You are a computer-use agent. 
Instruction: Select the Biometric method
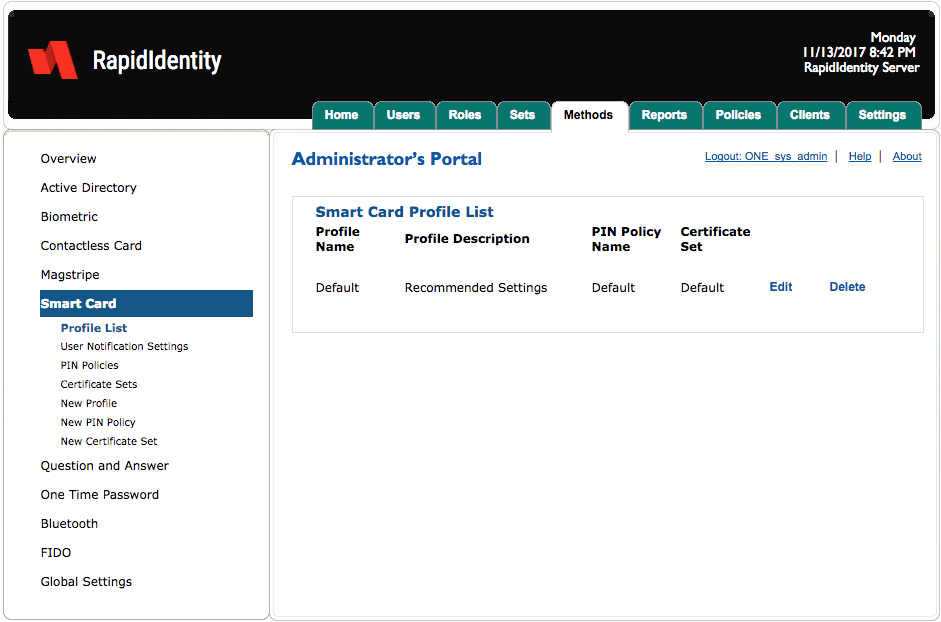click(x=69, y=216)
